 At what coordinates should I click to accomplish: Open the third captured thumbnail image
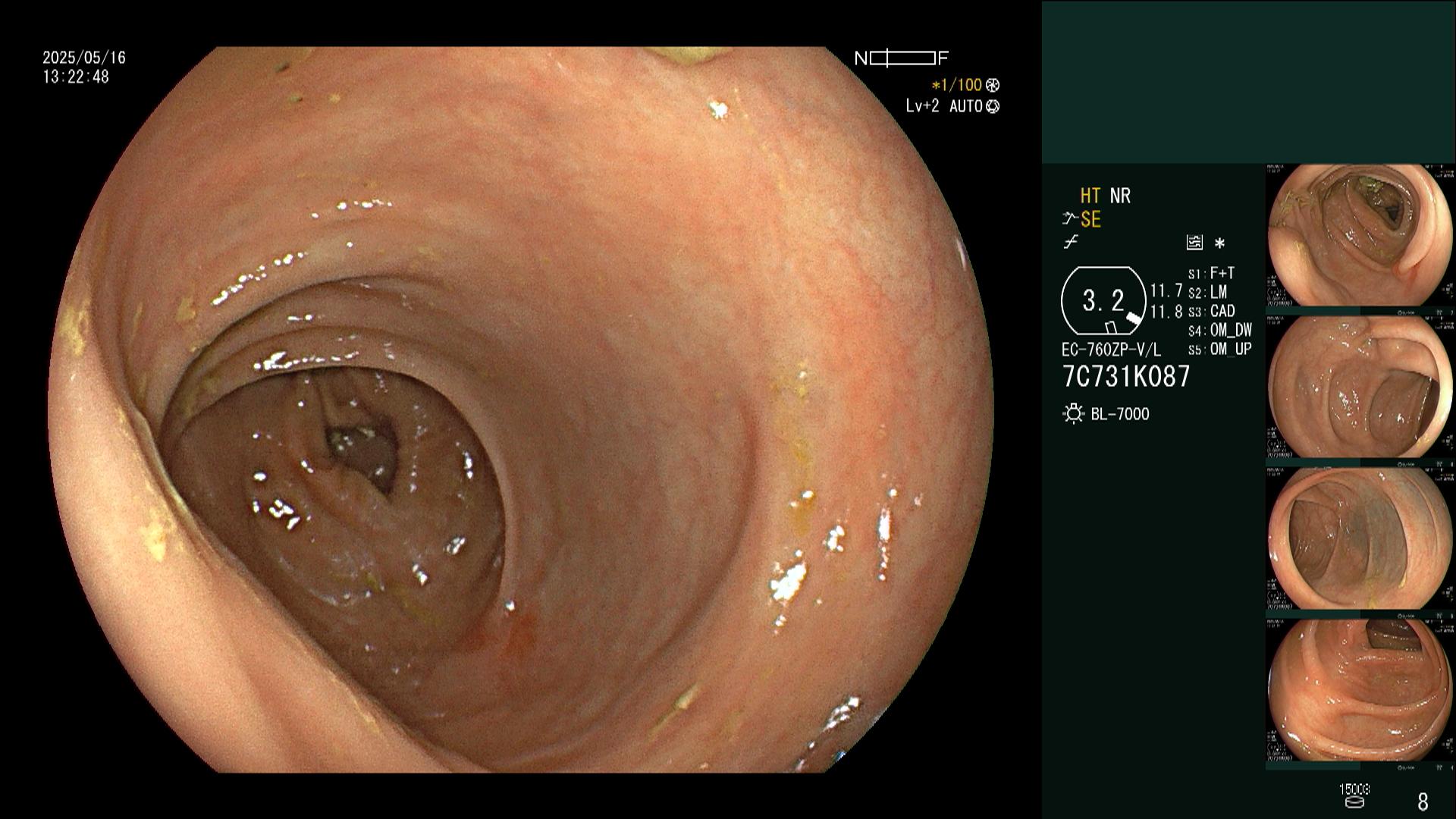point(1360,538)
